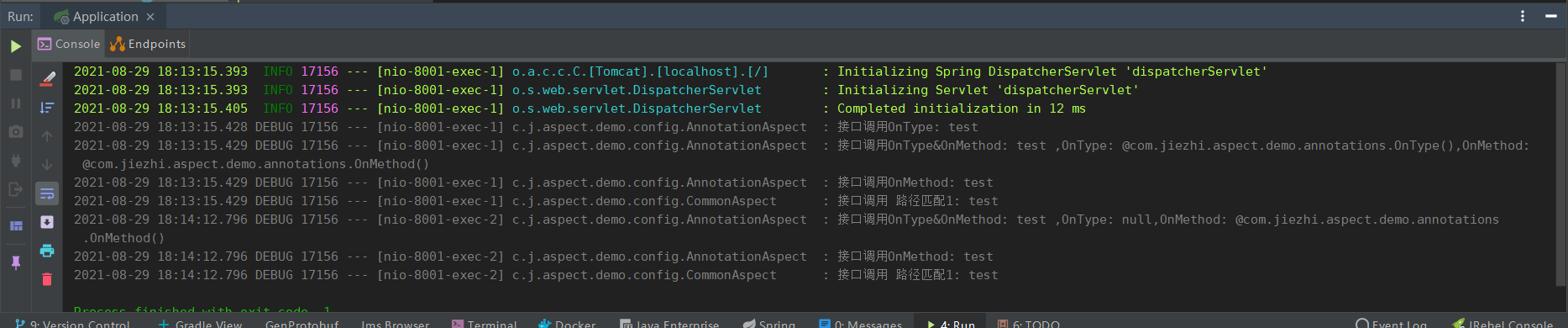
Task: Toggle Scroll to End of console
Action: click(47, 222)
